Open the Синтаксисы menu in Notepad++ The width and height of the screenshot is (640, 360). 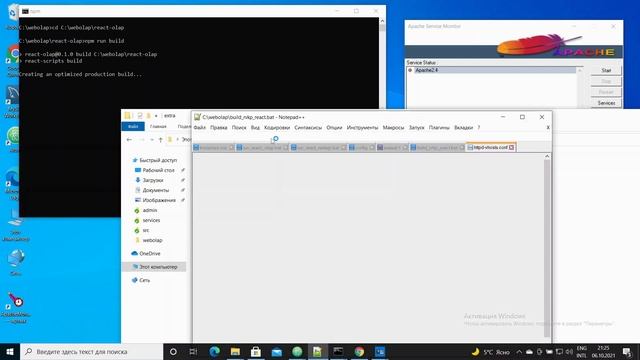pyautogui.click(x=308, y=128)
